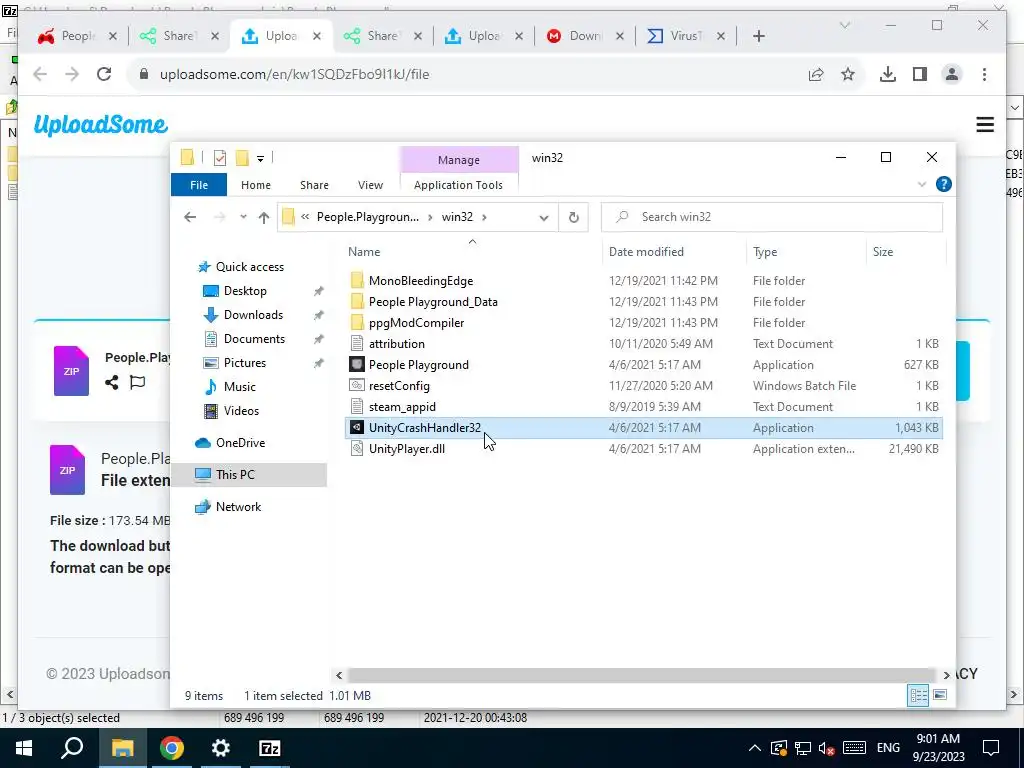Open Videos in the navigation pane

241,411
